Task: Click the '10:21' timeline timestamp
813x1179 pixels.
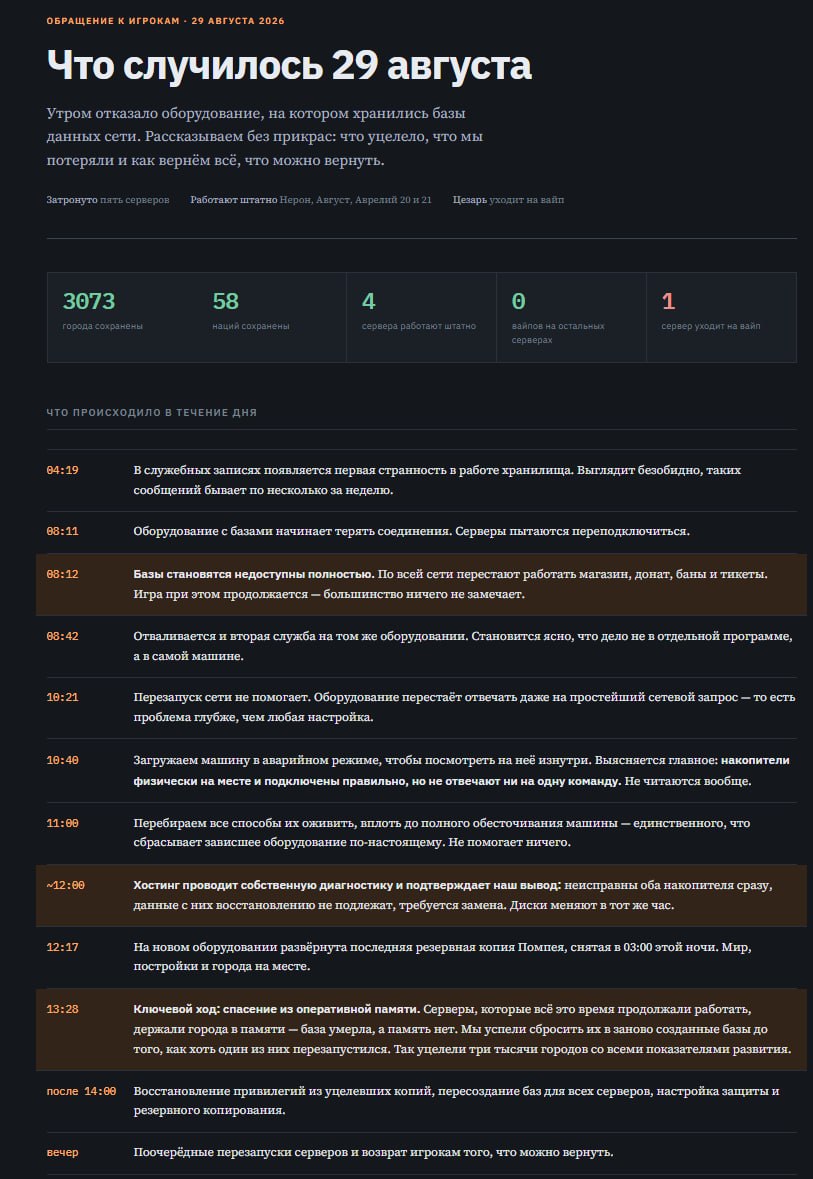Action: click(x=62, y=698)
